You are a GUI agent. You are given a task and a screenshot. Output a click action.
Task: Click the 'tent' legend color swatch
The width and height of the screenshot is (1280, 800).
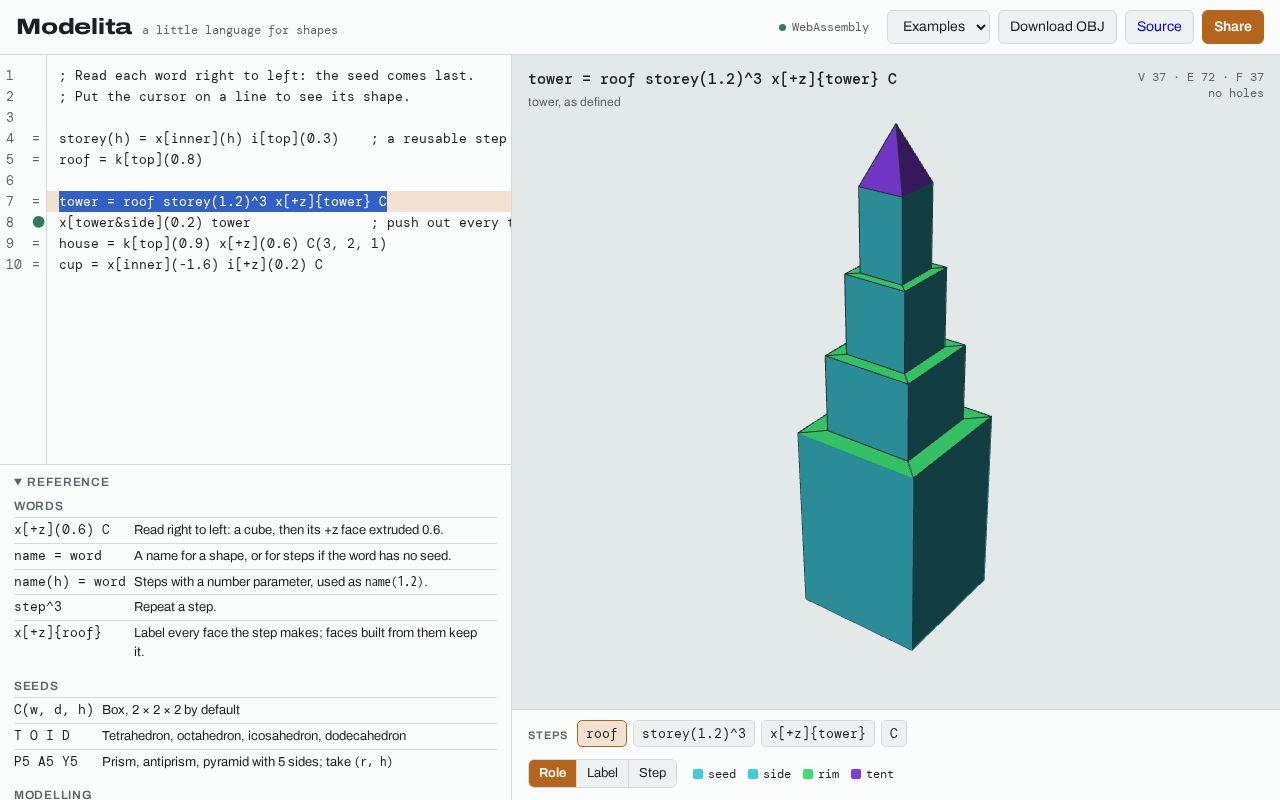[x=856, y=774]
